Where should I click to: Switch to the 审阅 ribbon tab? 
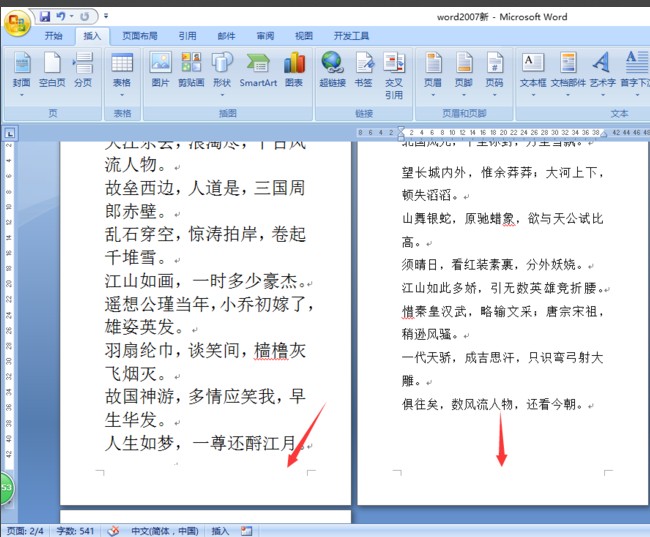265,36
